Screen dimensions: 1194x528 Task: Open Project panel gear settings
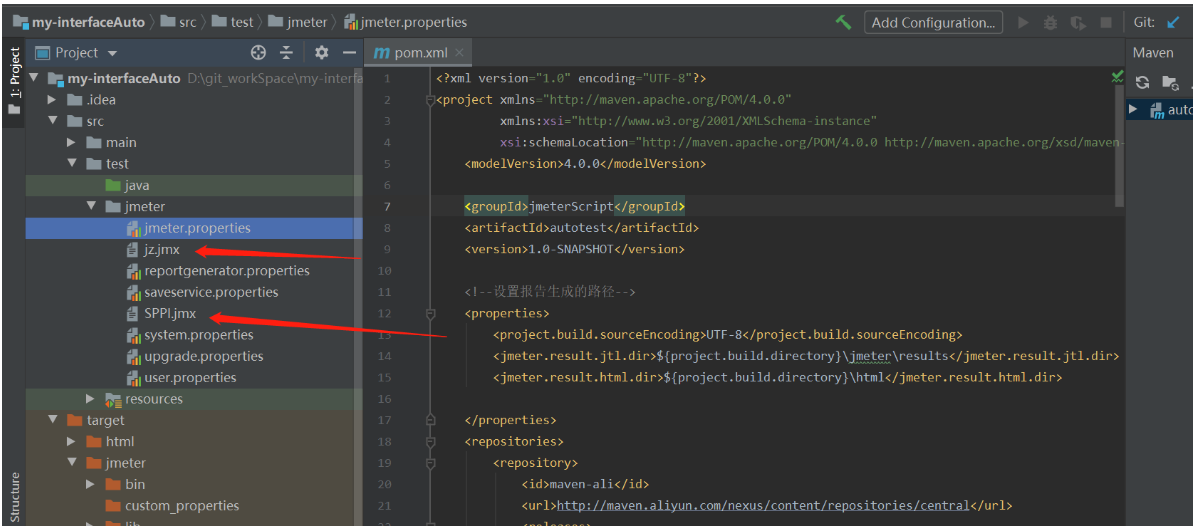point(321,52)
